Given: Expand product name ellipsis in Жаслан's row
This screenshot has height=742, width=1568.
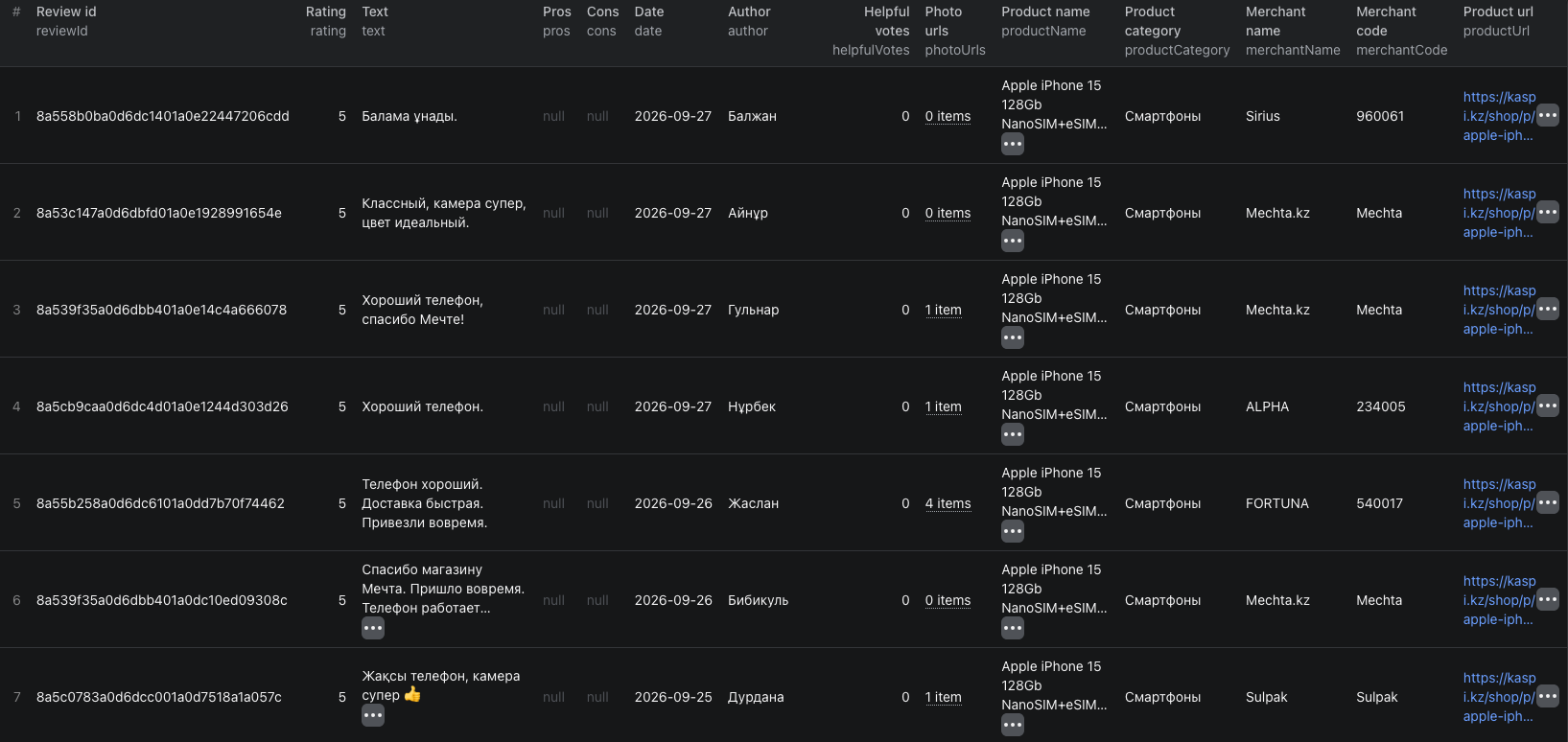Looking at the screenshot, I should pos(1013,531).
